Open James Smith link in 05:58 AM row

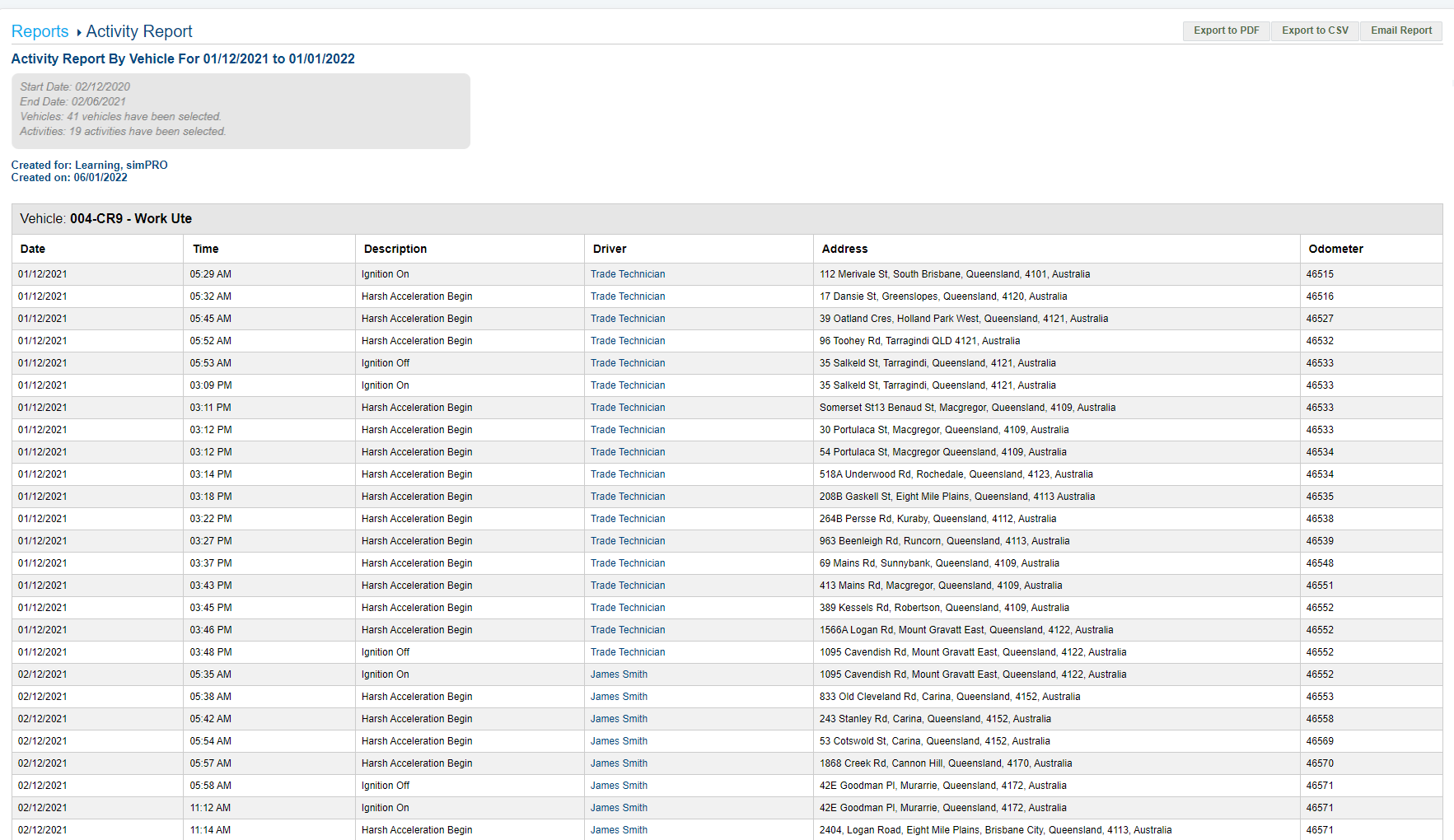click(x=619, y=786)
